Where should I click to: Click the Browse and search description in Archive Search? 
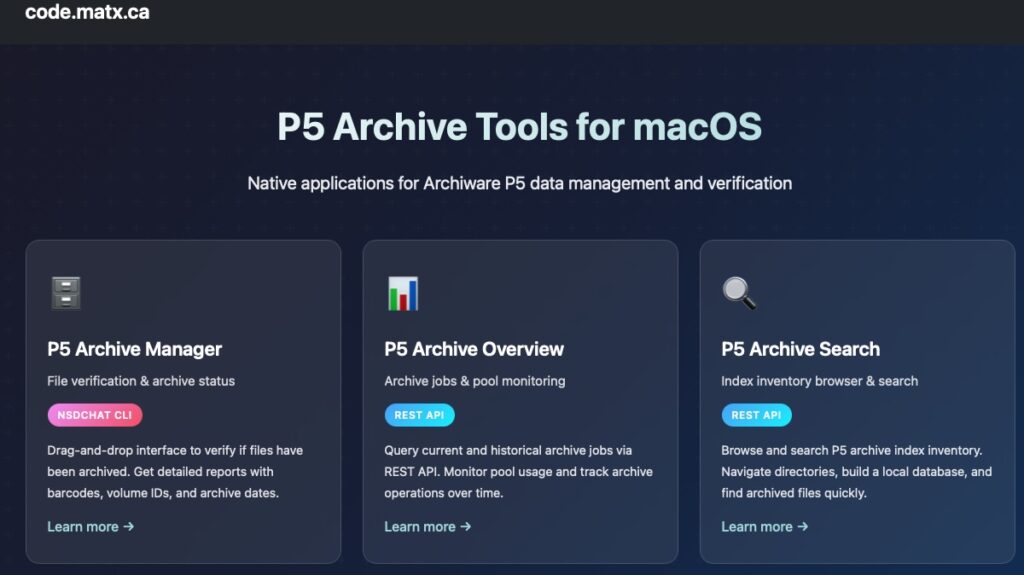coord(856,471)
